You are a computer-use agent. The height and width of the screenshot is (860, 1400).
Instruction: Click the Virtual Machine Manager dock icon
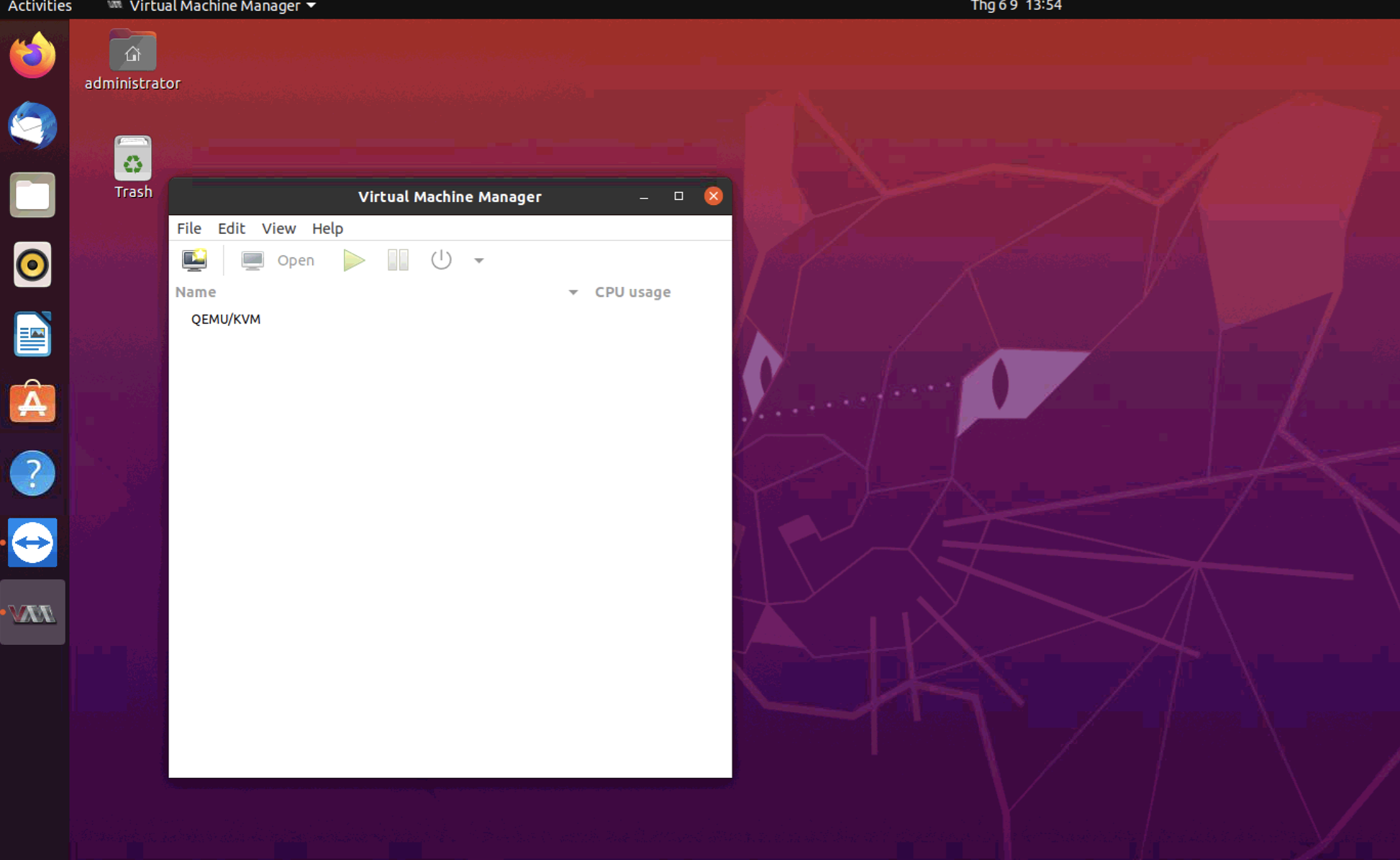33,612
